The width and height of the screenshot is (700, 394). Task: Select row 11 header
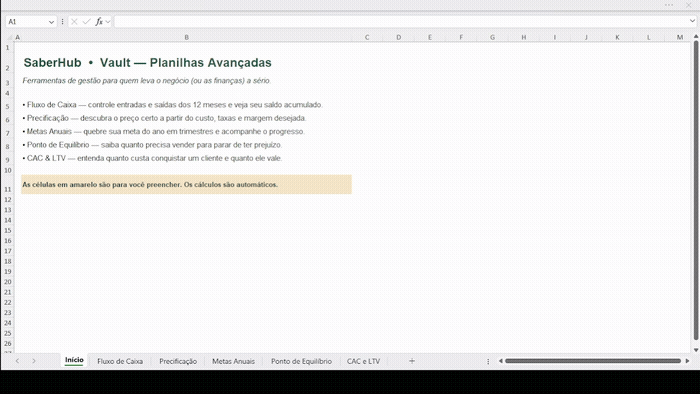pos(8,185)
